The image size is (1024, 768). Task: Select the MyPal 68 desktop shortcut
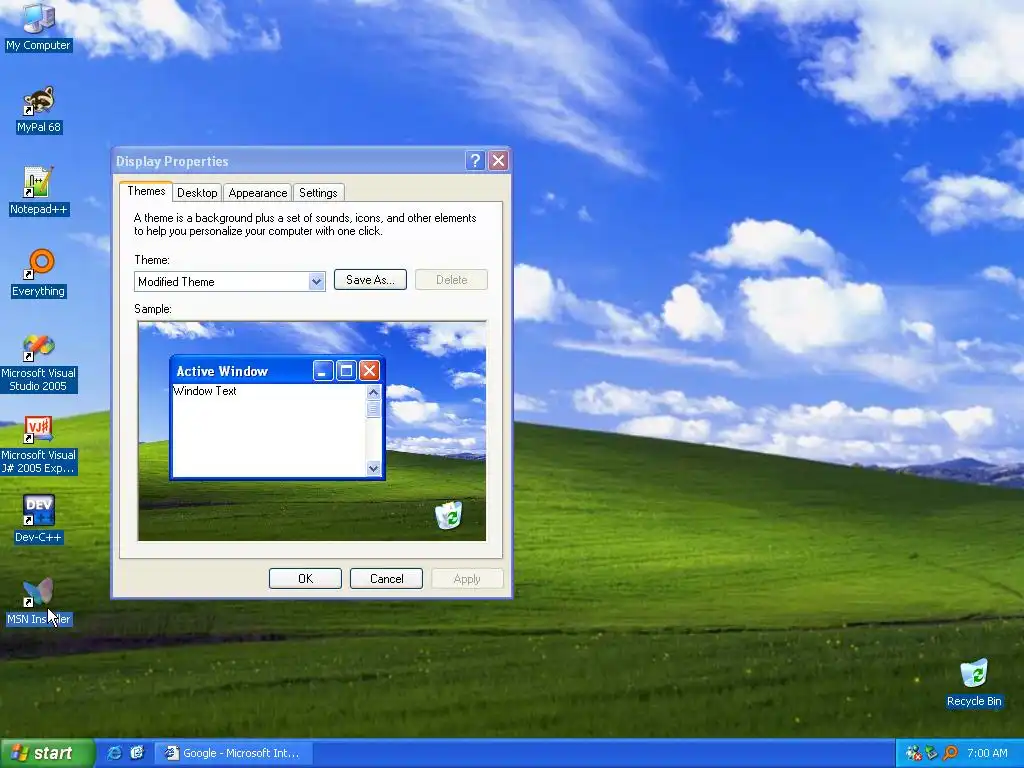click(x=39, y=109)
